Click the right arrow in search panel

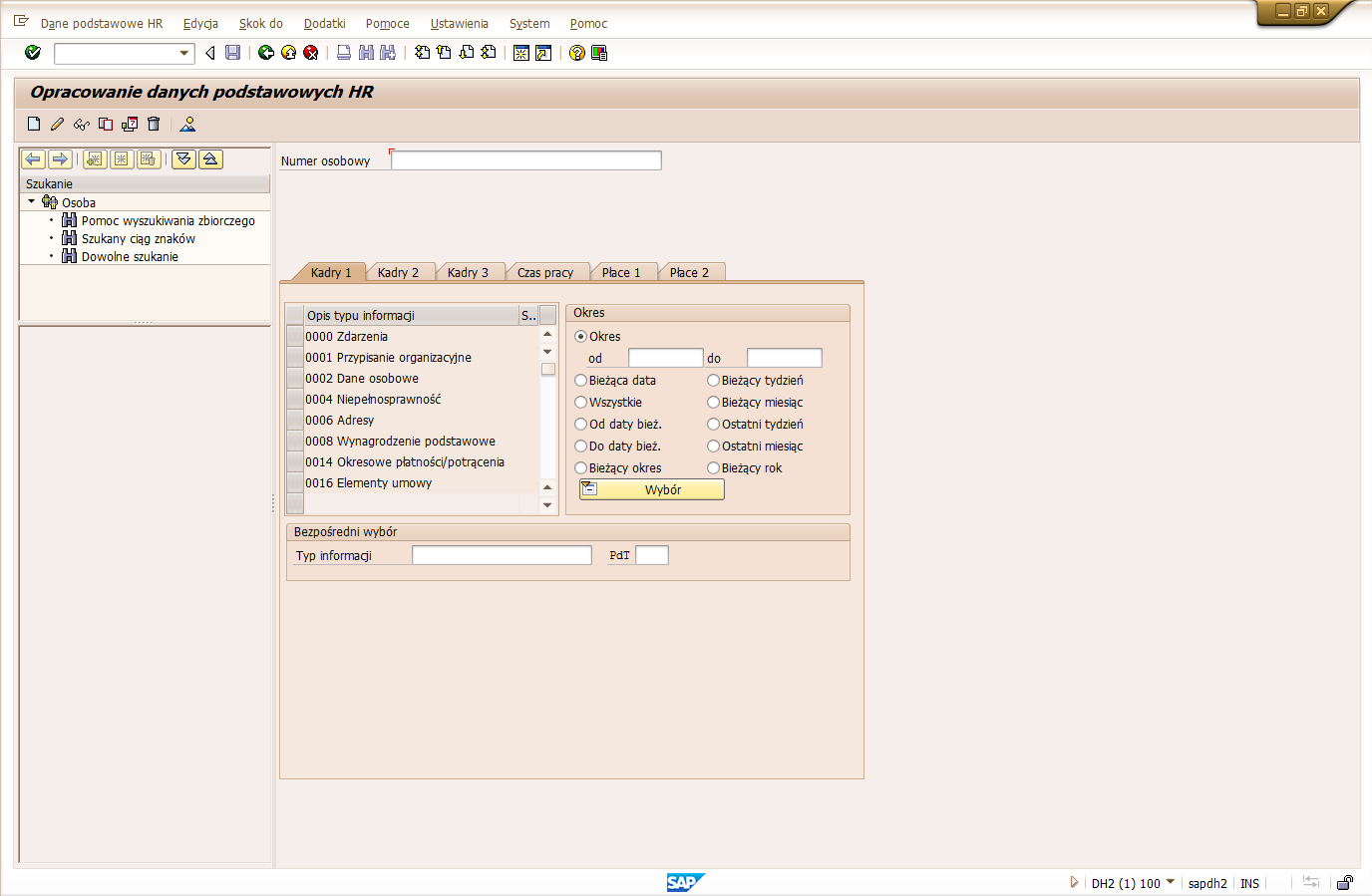point(60,159)
